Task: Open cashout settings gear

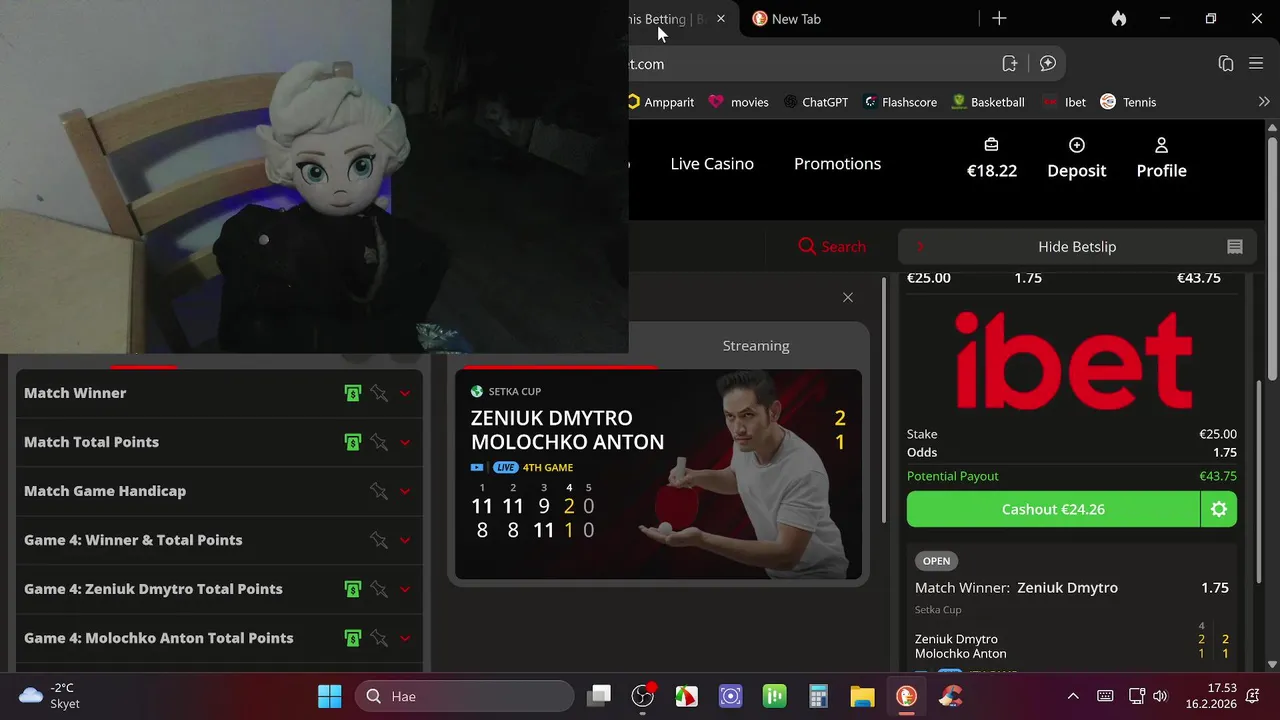Action: [1219, 509]
